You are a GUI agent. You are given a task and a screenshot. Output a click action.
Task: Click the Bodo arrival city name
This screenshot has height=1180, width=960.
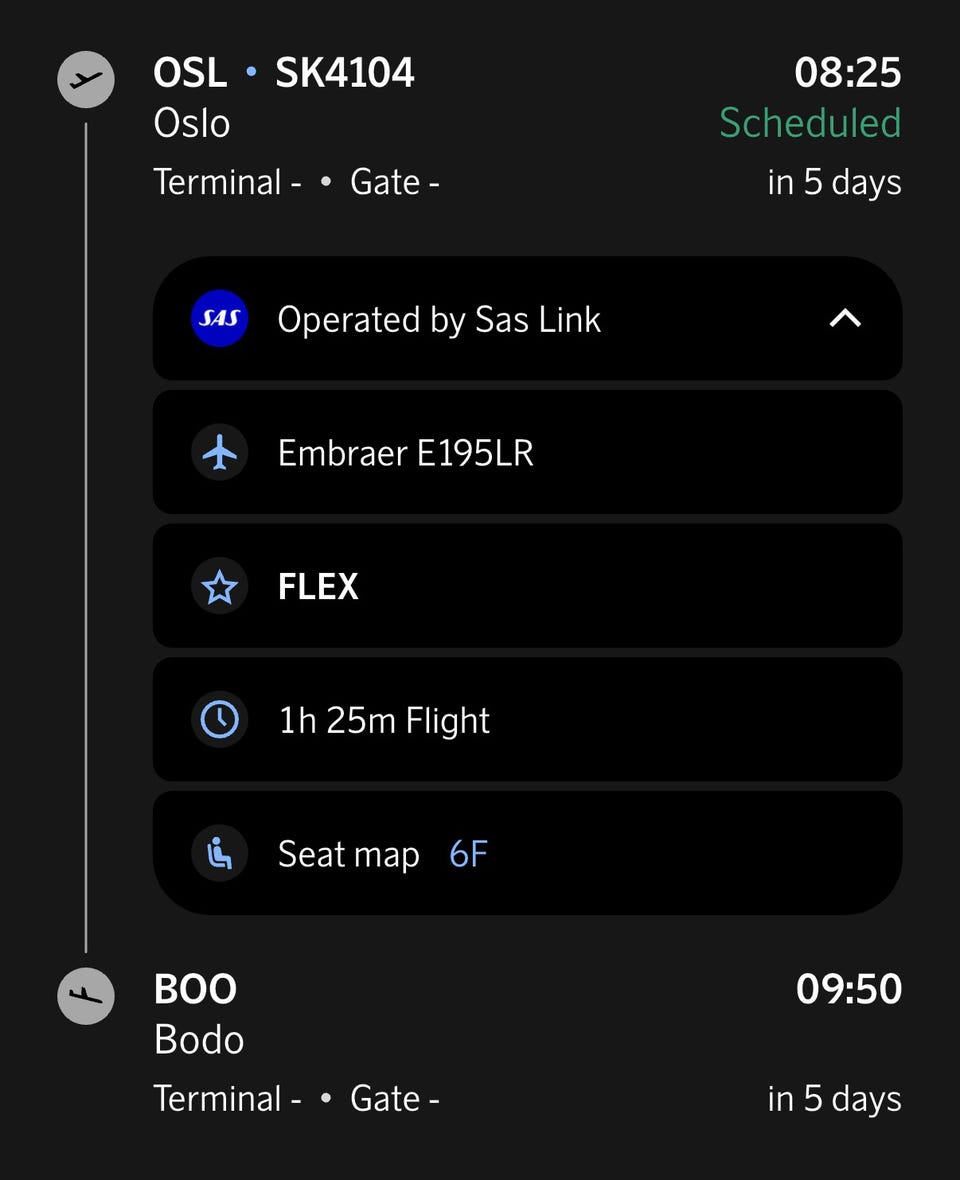[x=199, y=1040]
